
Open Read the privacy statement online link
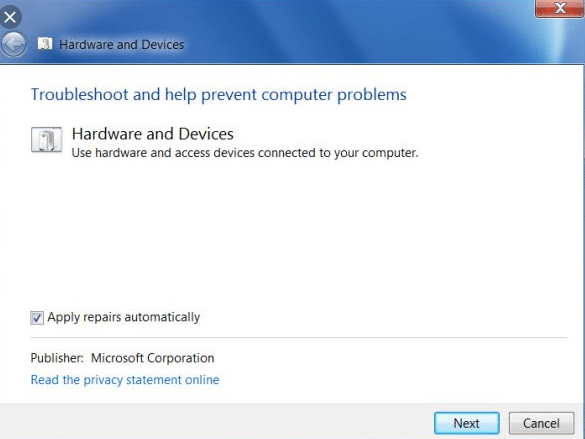click(x=125, y=380)
